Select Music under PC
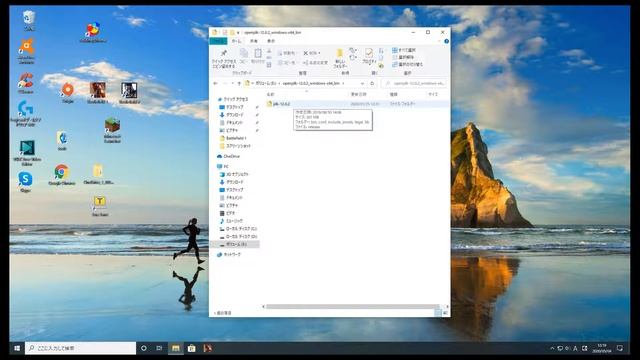The width and height of the screenshot is (640, 360). point(231,221)
